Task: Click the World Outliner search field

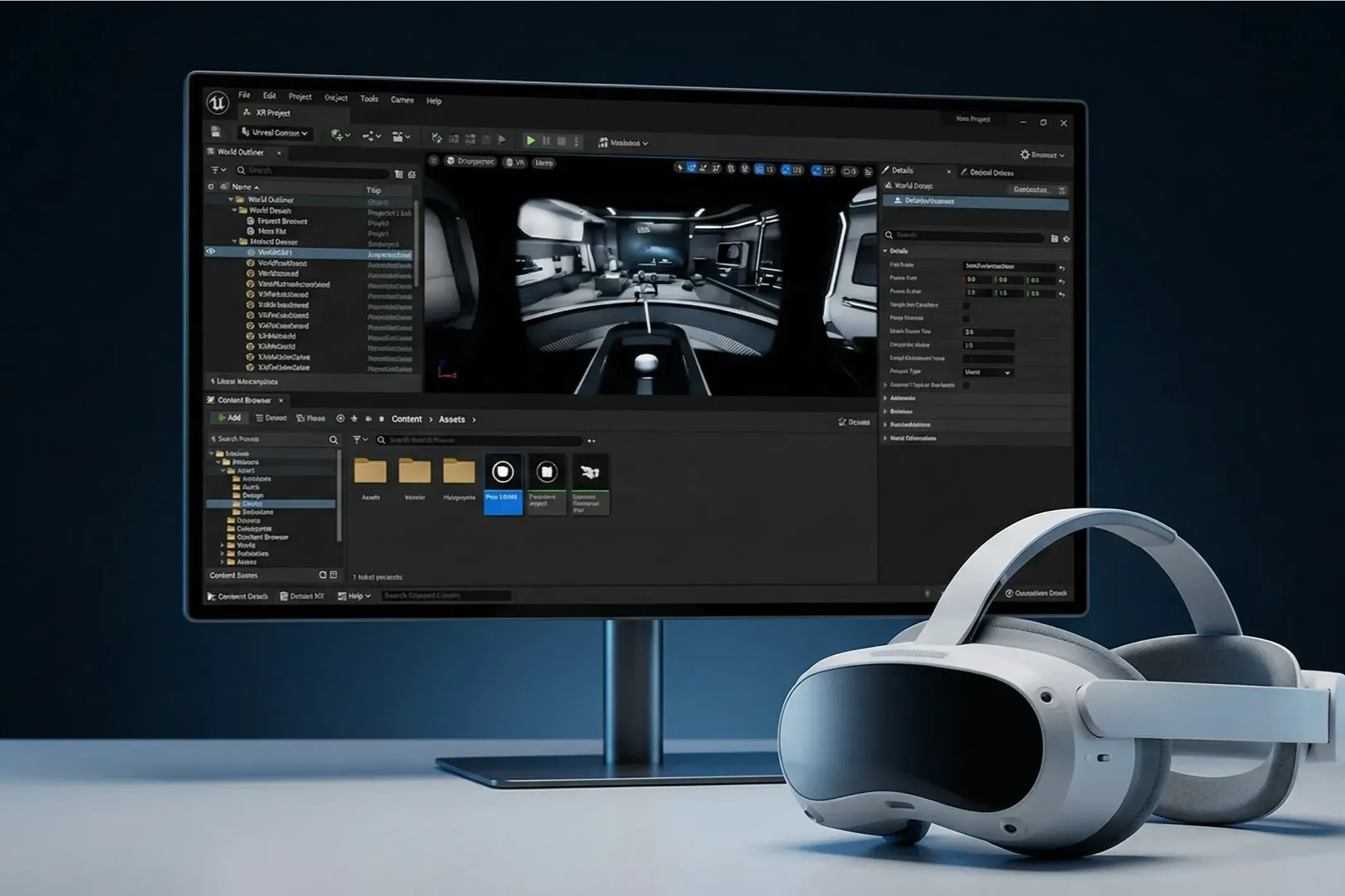Action: coord(314,171)
